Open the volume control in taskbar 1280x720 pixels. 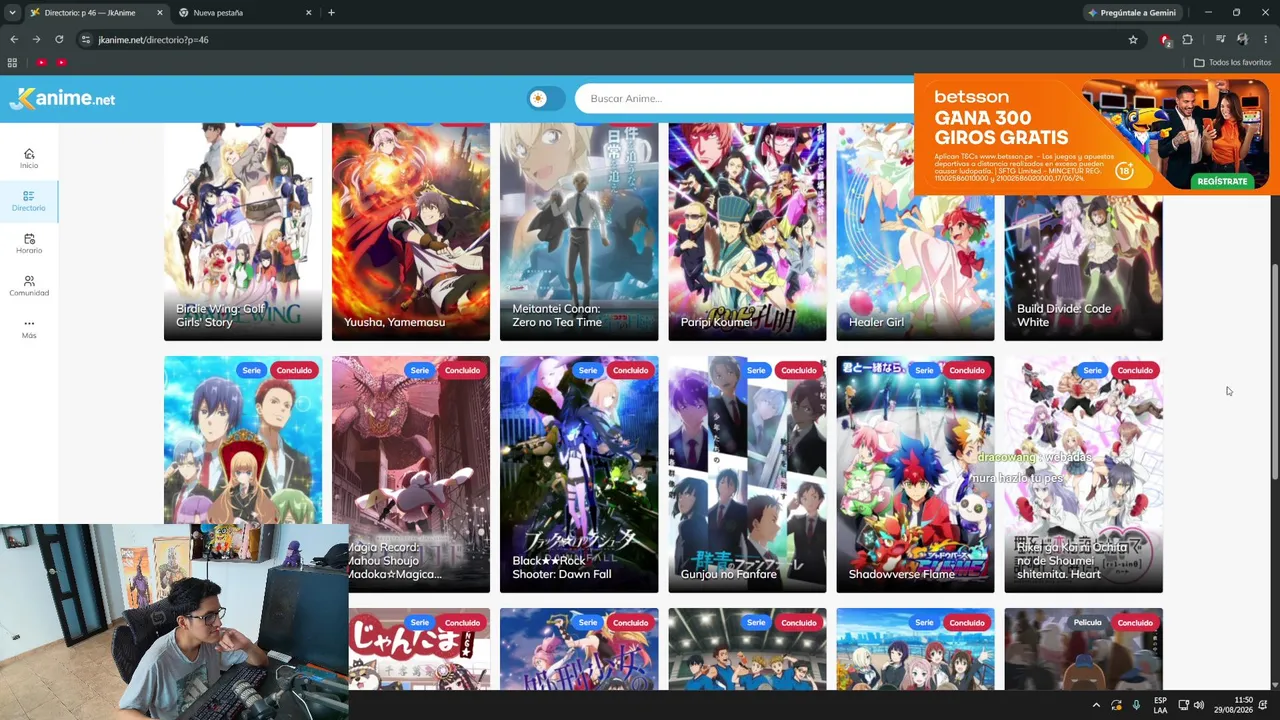point(1199,705)
